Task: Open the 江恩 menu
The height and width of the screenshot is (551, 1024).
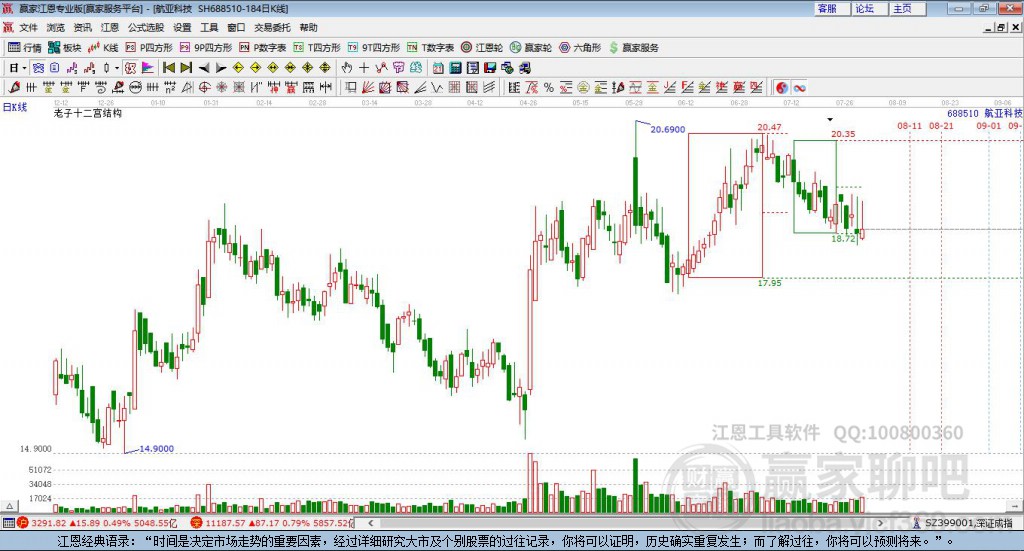Action: pyautogui.click(x=110, y=27)
